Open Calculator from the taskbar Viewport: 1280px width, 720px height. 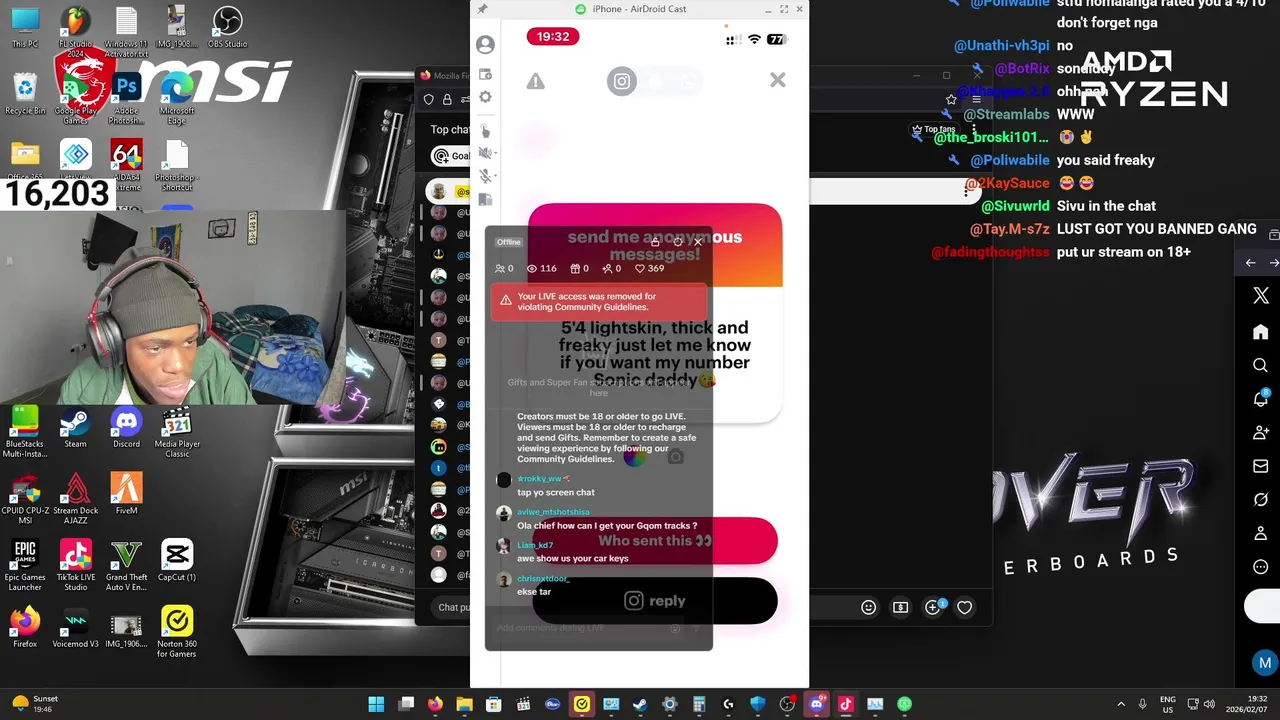(x=699, y=704)
